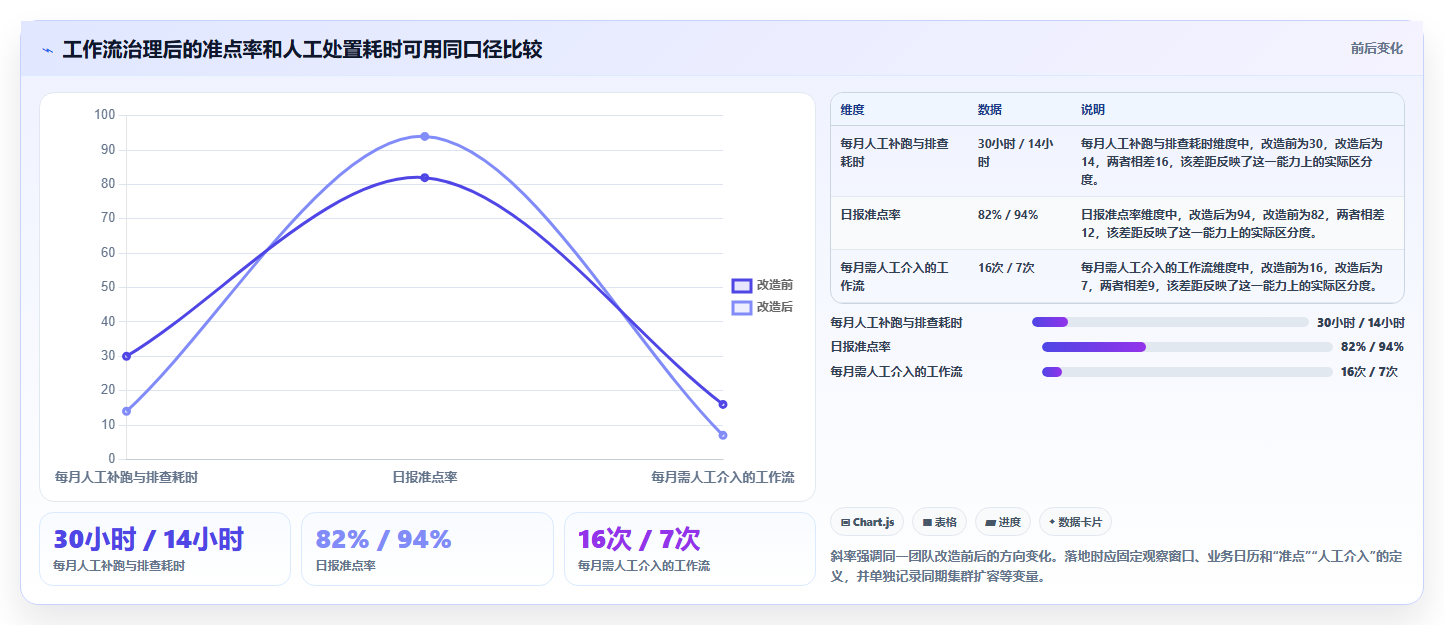The height and width of the screenshot is (625, 1444).
Task: Click the progress value label 82% / 94%
Action: (1372, 347)
